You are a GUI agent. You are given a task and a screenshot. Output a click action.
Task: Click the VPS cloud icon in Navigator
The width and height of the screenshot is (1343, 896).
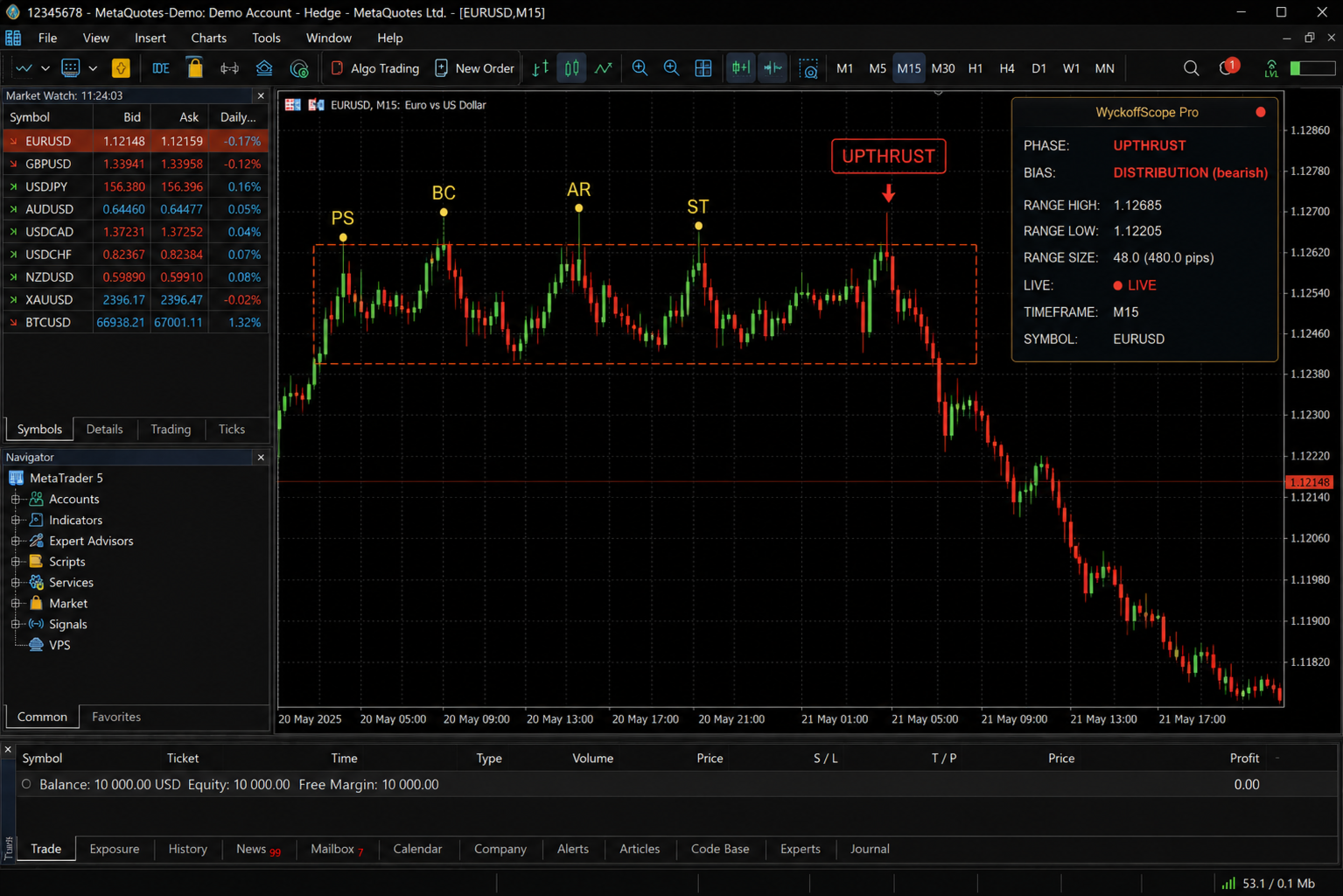pyautogui.click(x=37, y=645)
